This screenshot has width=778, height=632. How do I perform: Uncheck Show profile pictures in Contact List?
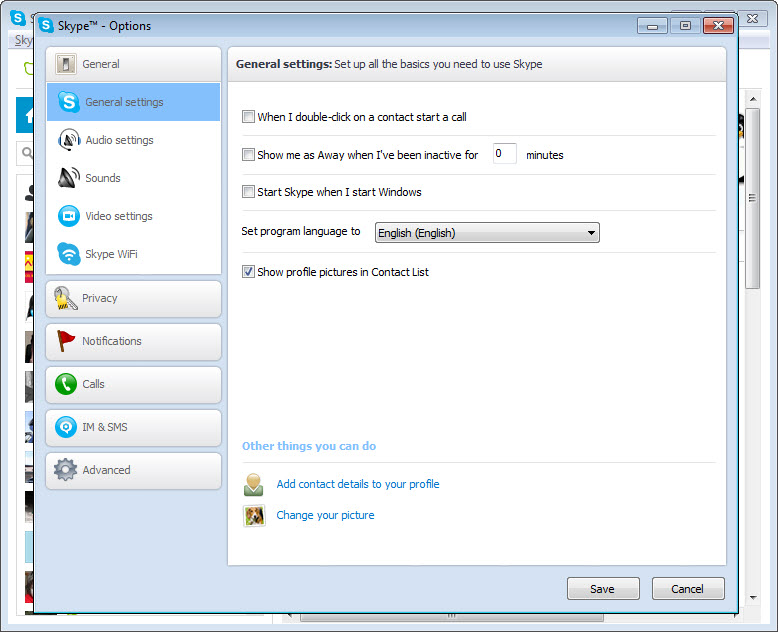click(x=248, y=272)
